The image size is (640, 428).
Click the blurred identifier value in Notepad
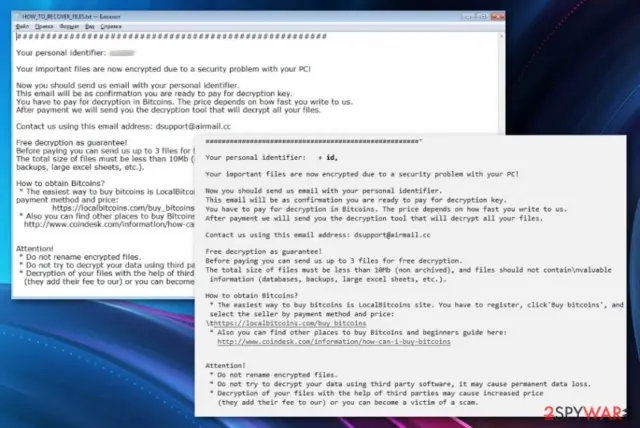(122, 53)
